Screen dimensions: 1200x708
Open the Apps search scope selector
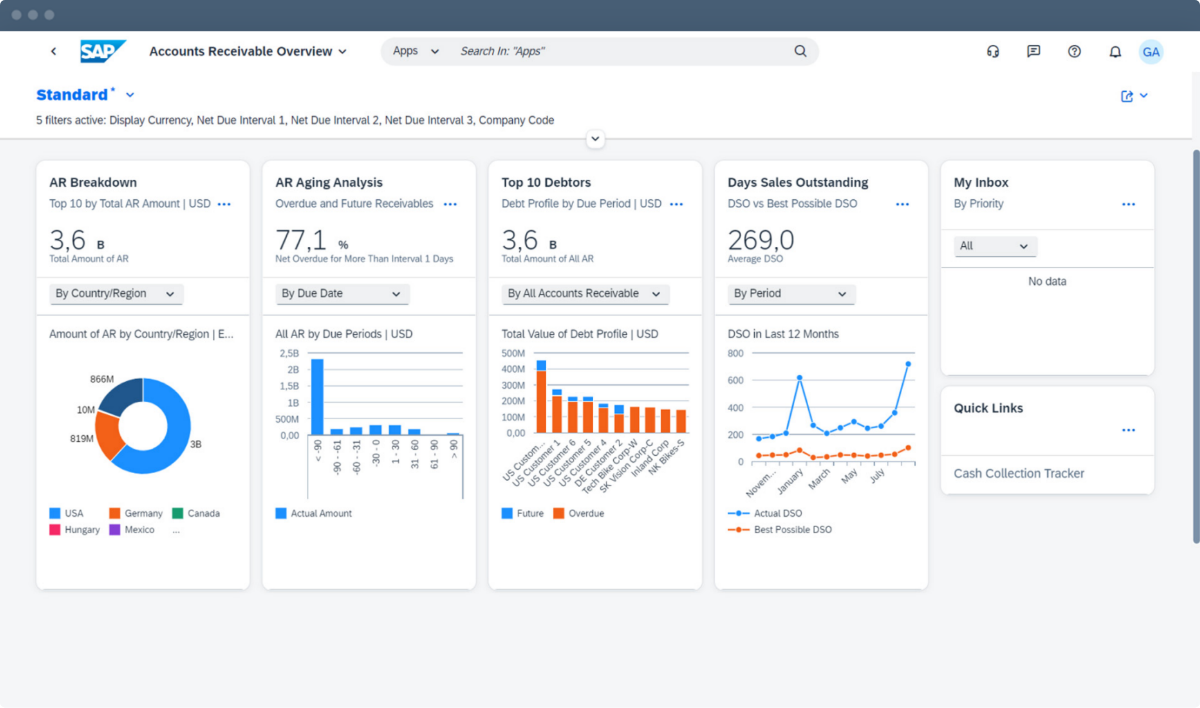[x=415, y=51]
